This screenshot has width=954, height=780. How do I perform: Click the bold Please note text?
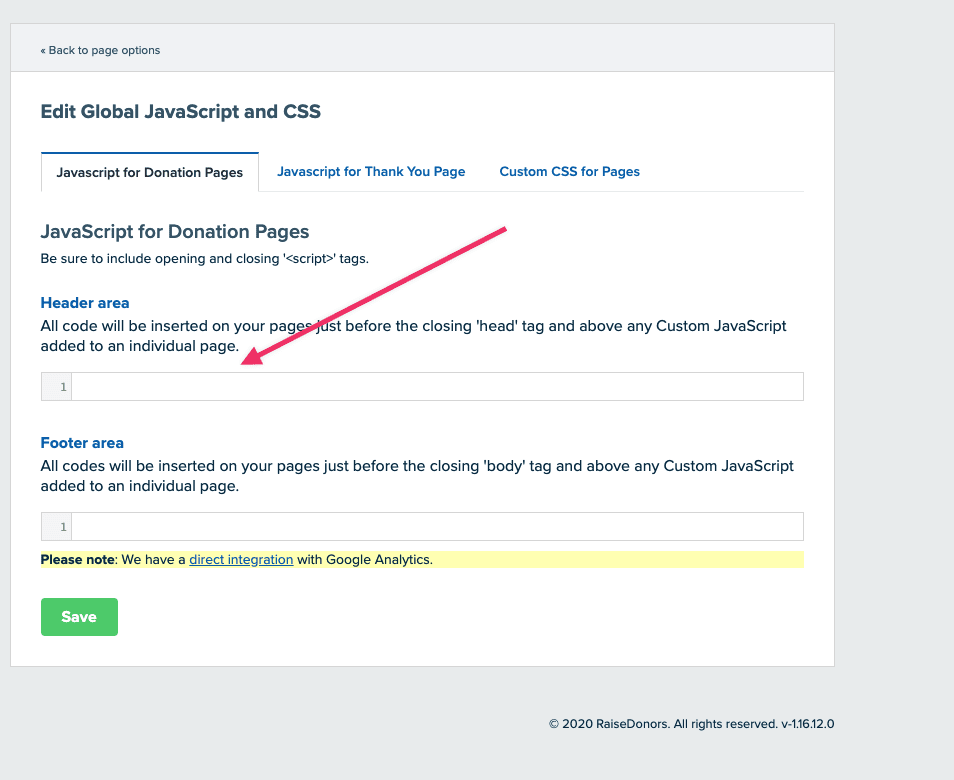point(77,560)
